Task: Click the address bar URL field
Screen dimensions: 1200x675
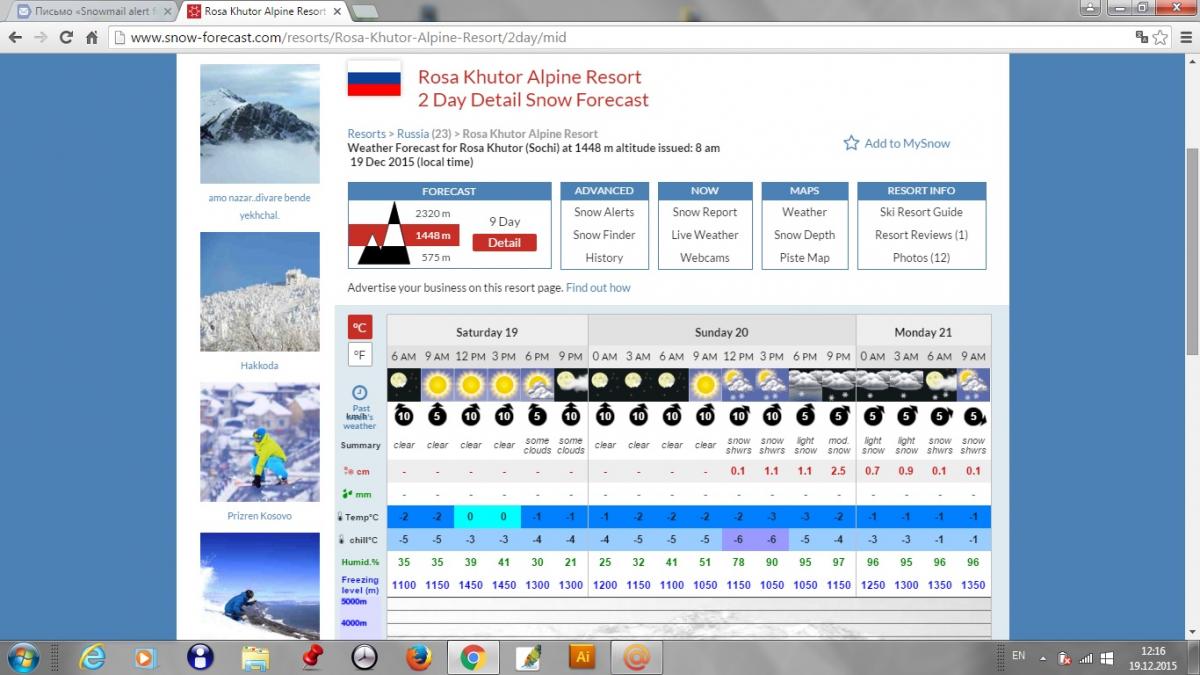Action: tap(620, 38)
